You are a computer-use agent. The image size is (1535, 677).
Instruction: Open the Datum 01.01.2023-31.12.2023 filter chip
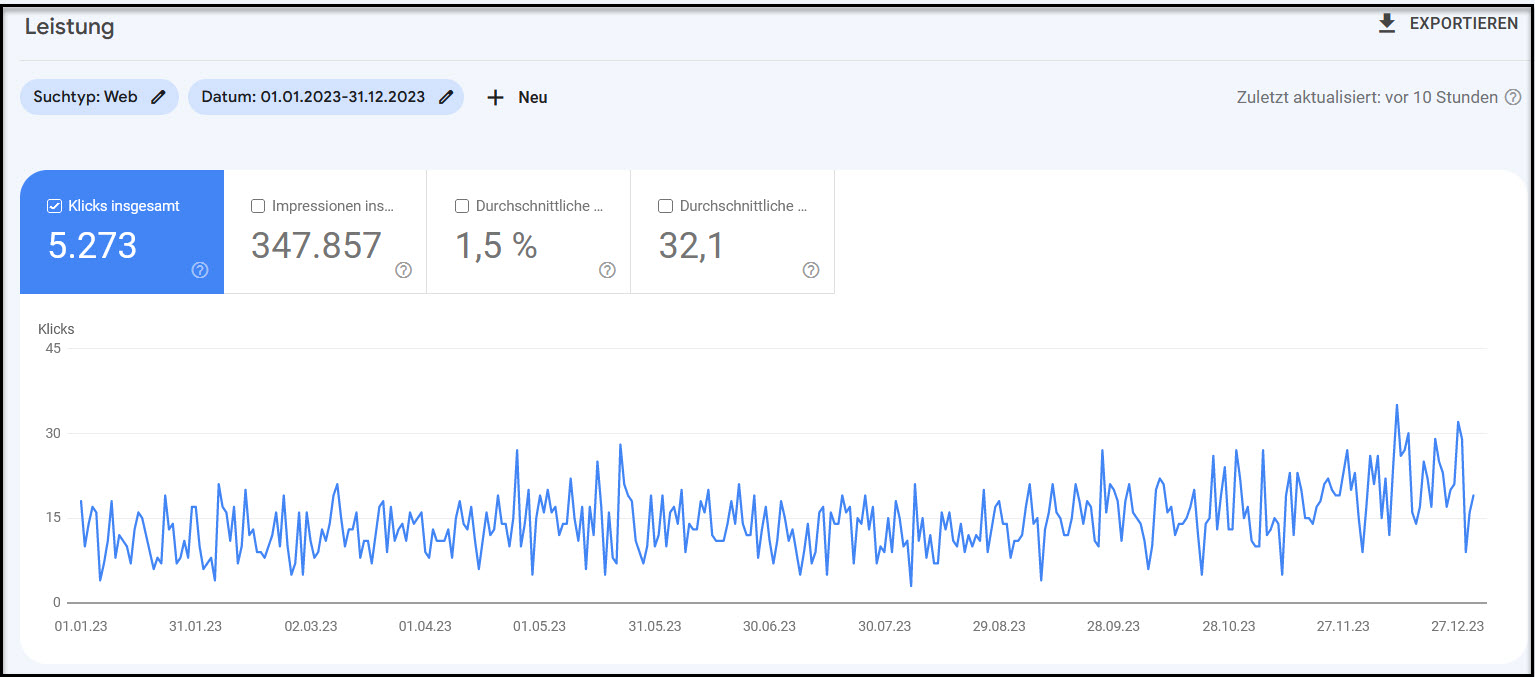click(326, 97)
